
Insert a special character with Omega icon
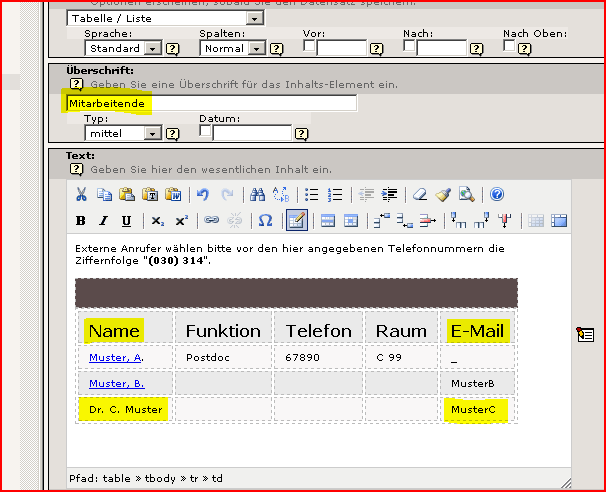click(x=265, y=221)
